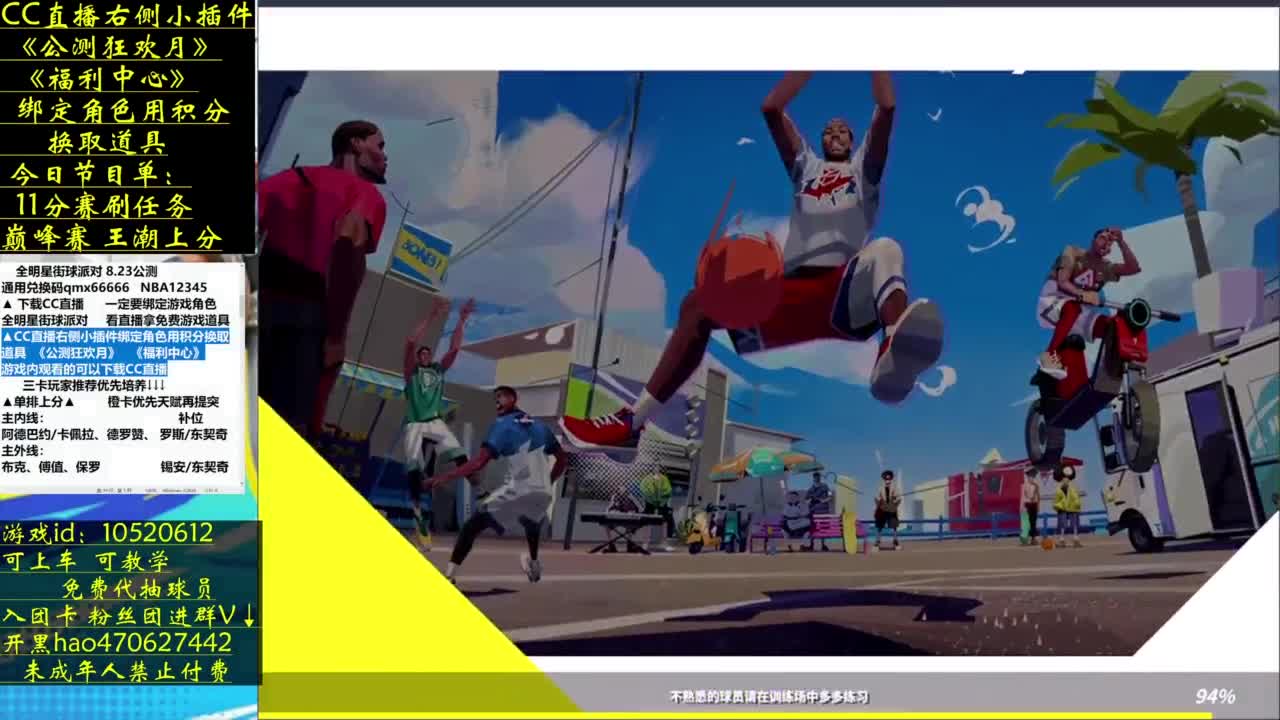1280x720 pixels.
Task: Click the '免费代抽球员' line
Action: point(137,589)
